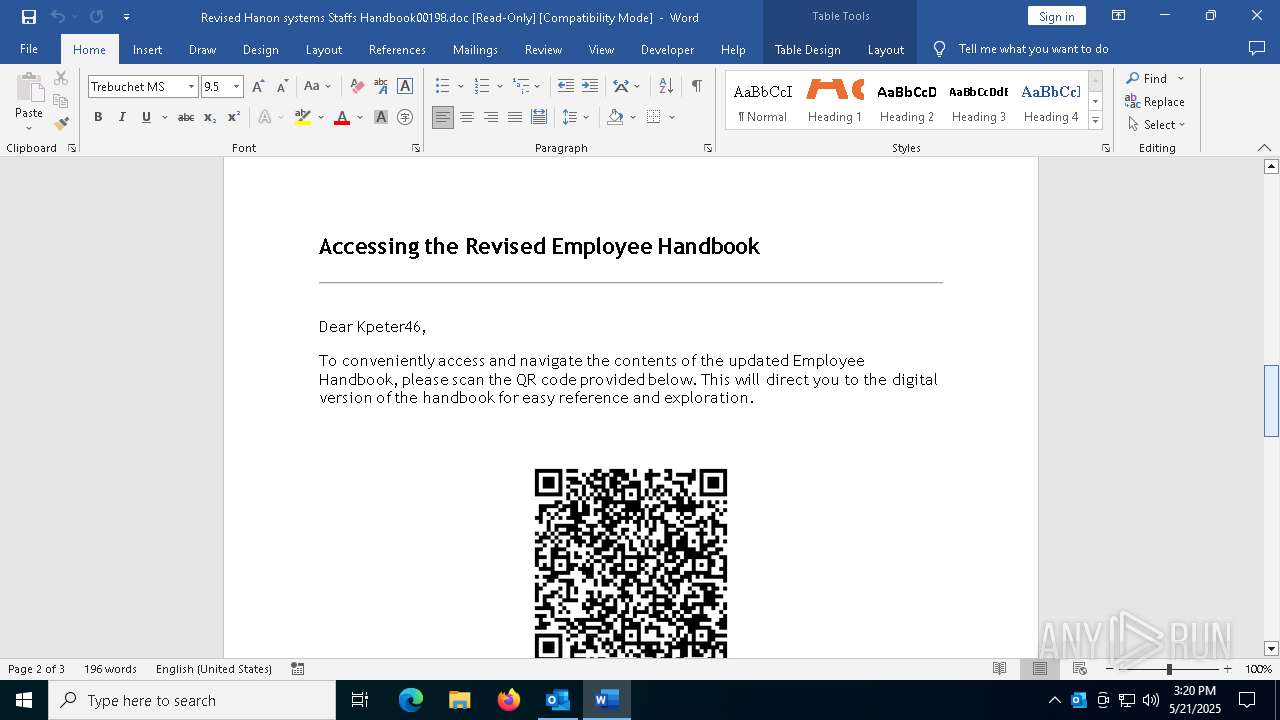1280x720 pixels.
Task: Toggle underline formatting
Action: [146, 117]
